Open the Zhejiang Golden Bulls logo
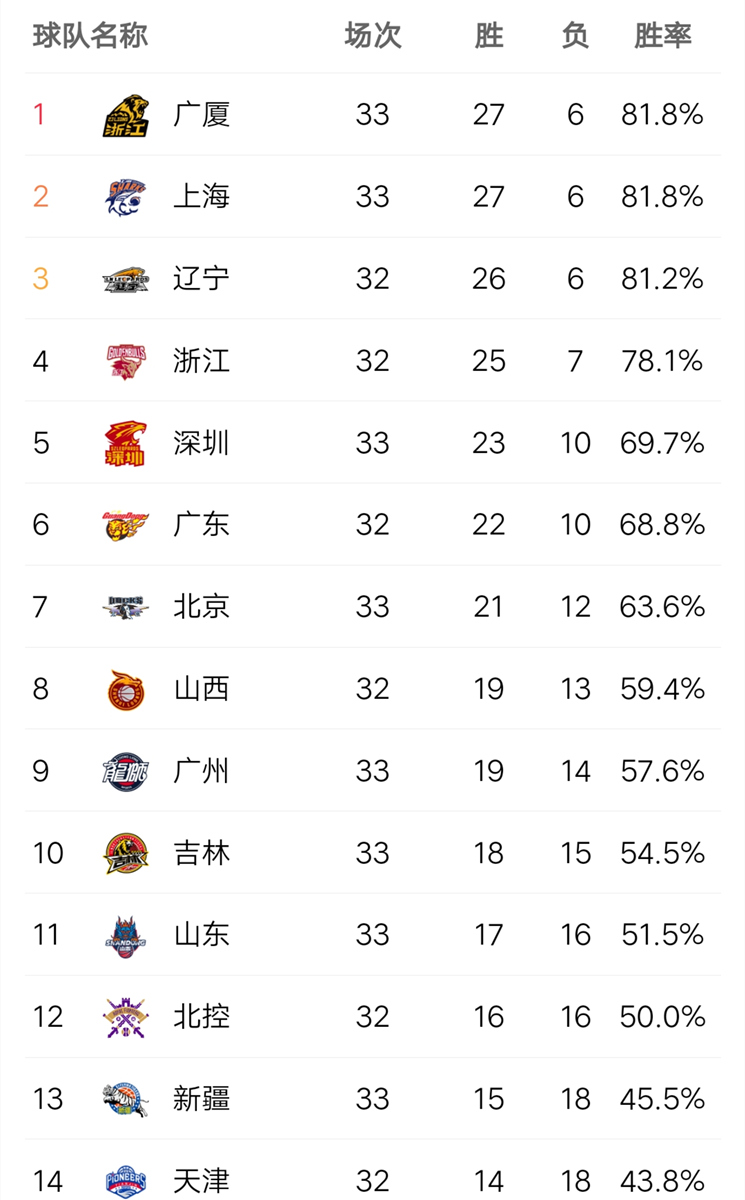The image size is (745, 1200). pyautogui.click(x=127, y=361)
